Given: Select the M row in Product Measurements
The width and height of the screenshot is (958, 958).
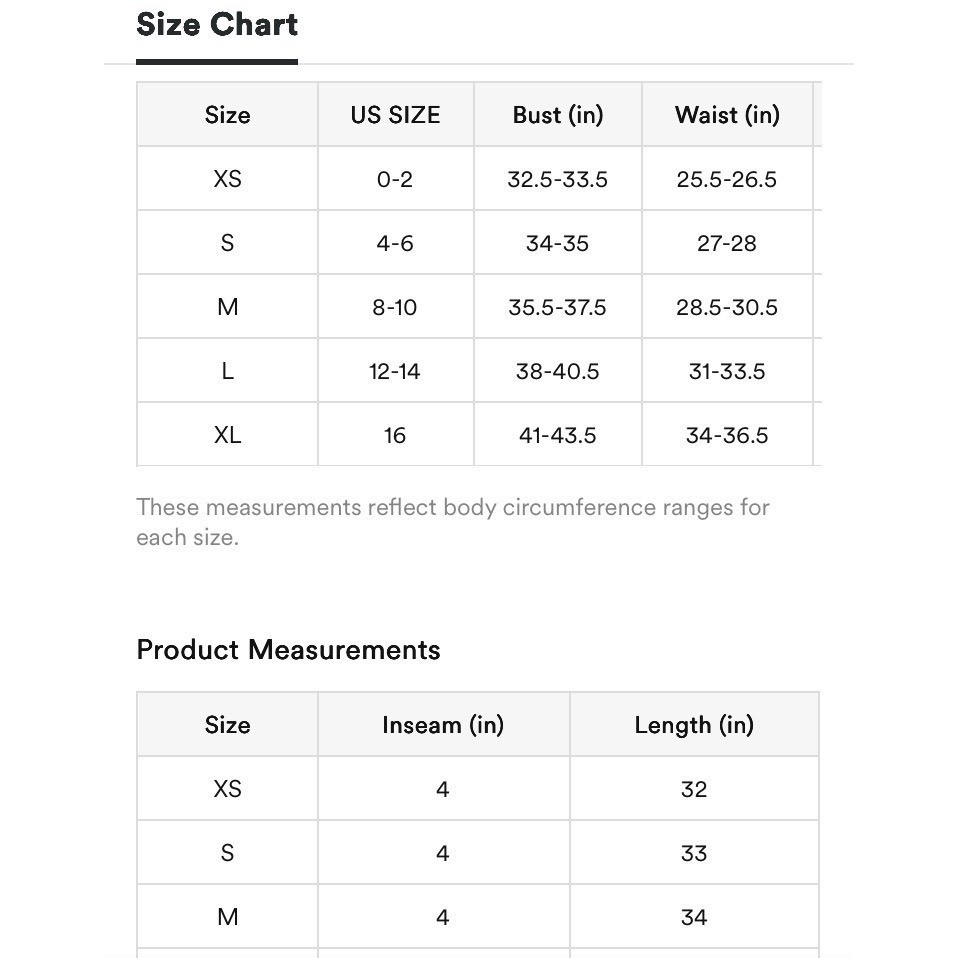Looking at the screenshot, I should pyautogui.click(x=478, y=917).
